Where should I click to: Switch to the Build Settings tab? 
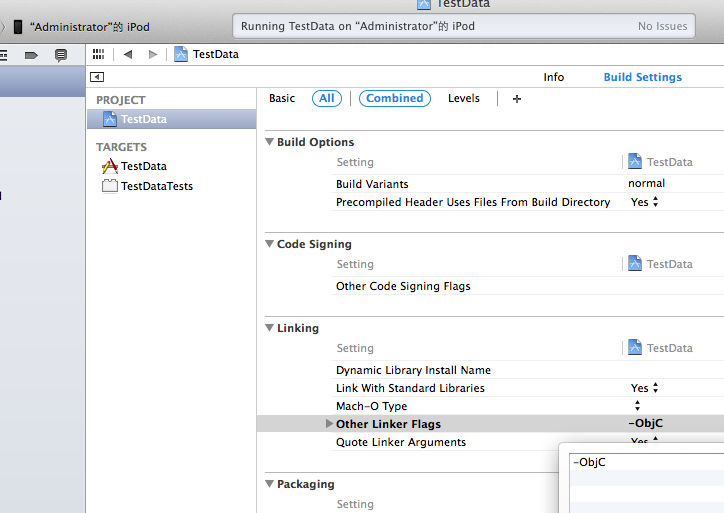tap(643, 77)
